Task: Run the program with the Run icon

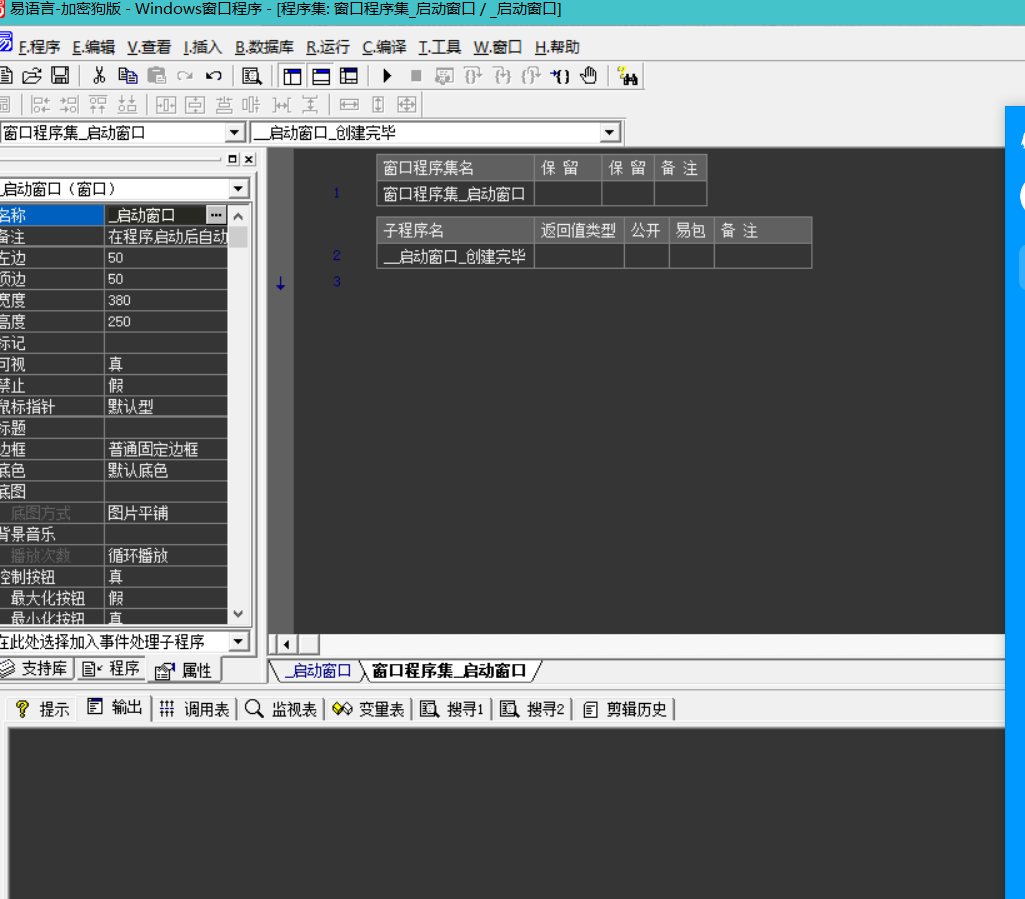Action: point(387,75)
